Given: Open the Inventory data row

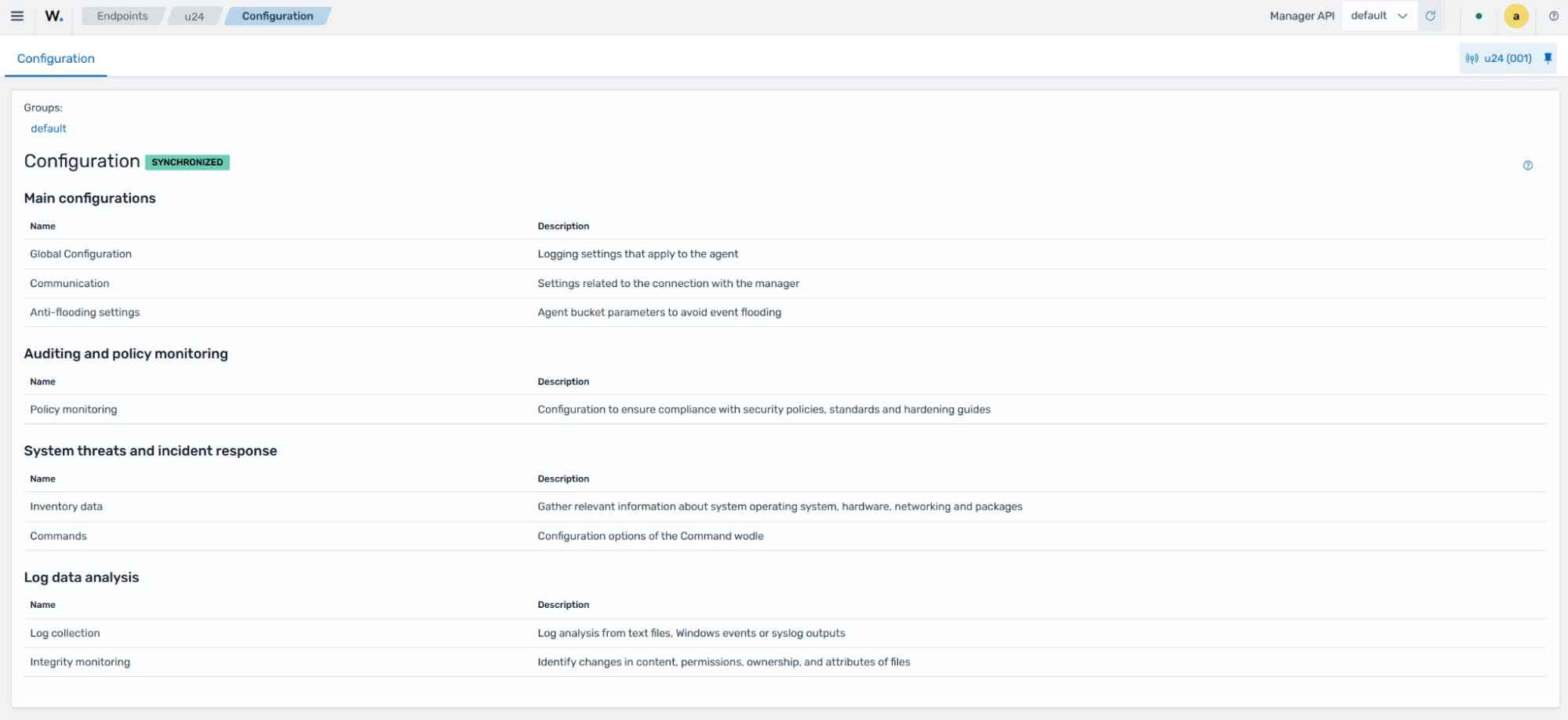Looking at the screenshot, I should [785, 507].
